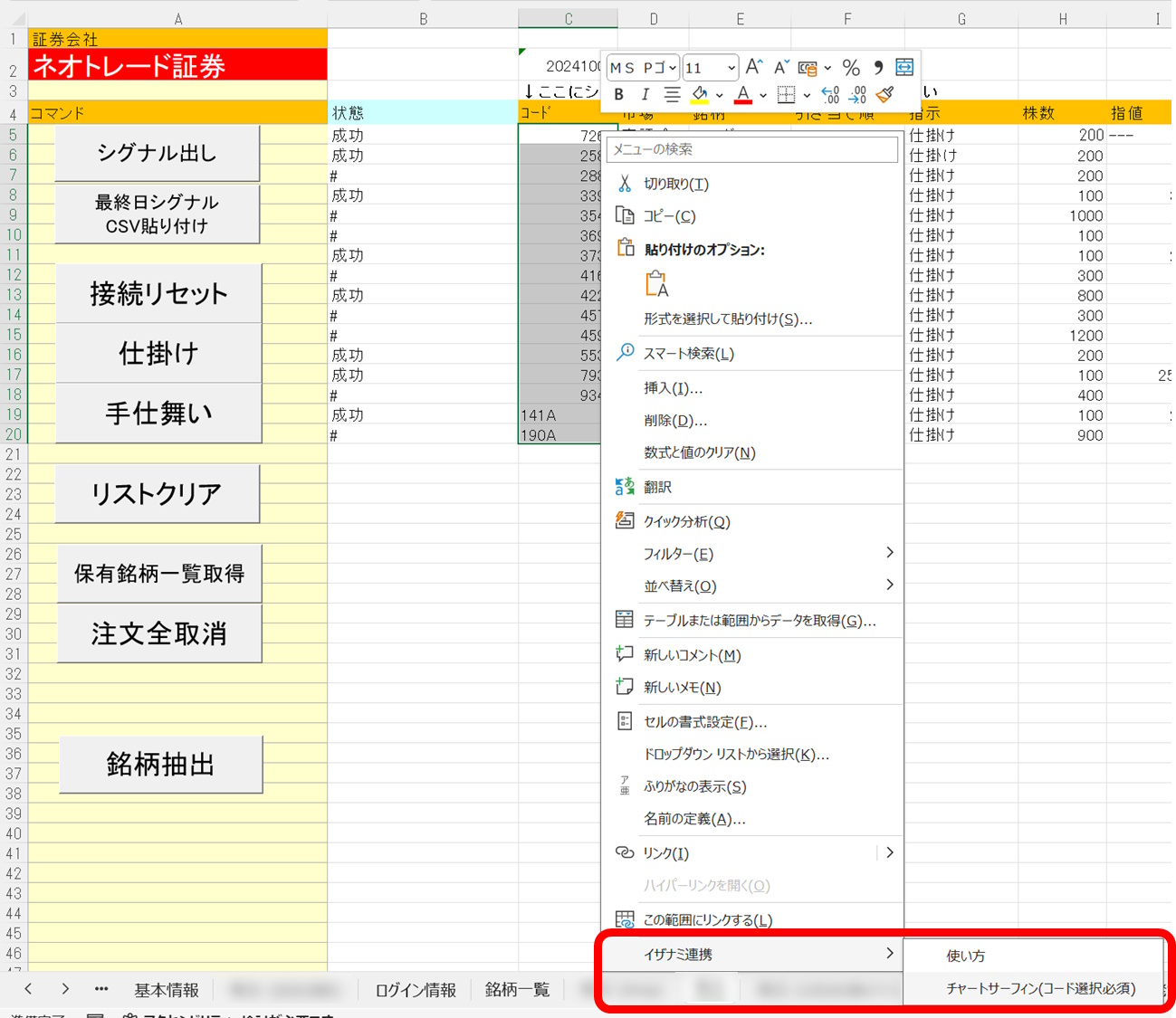Add 新しいメモ to cell
1176x1018 pixels.
pyautogui.click(x=752, y=688)
